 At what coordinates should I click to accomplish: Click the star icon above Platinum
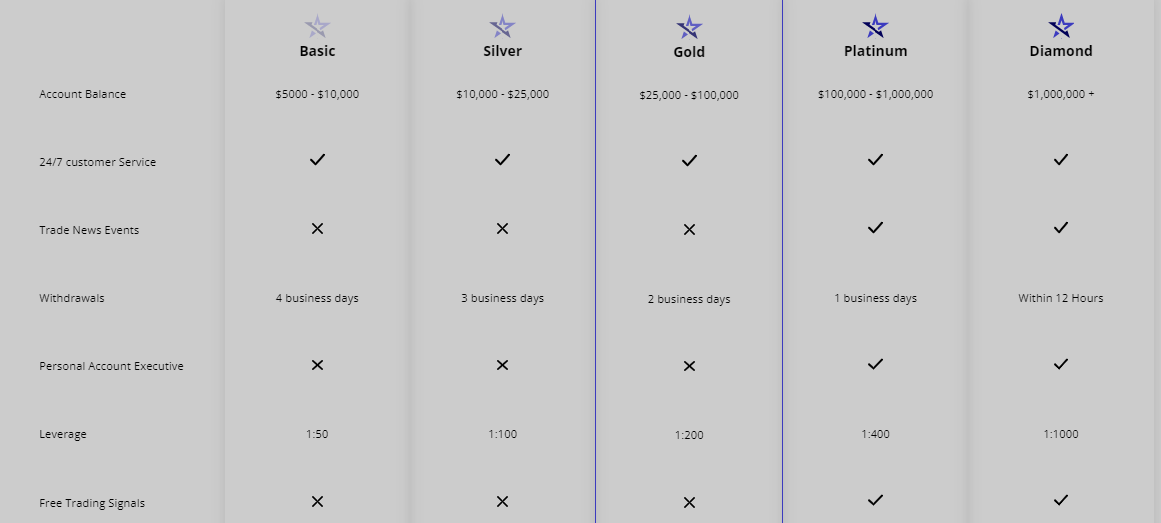coord(875,27)
